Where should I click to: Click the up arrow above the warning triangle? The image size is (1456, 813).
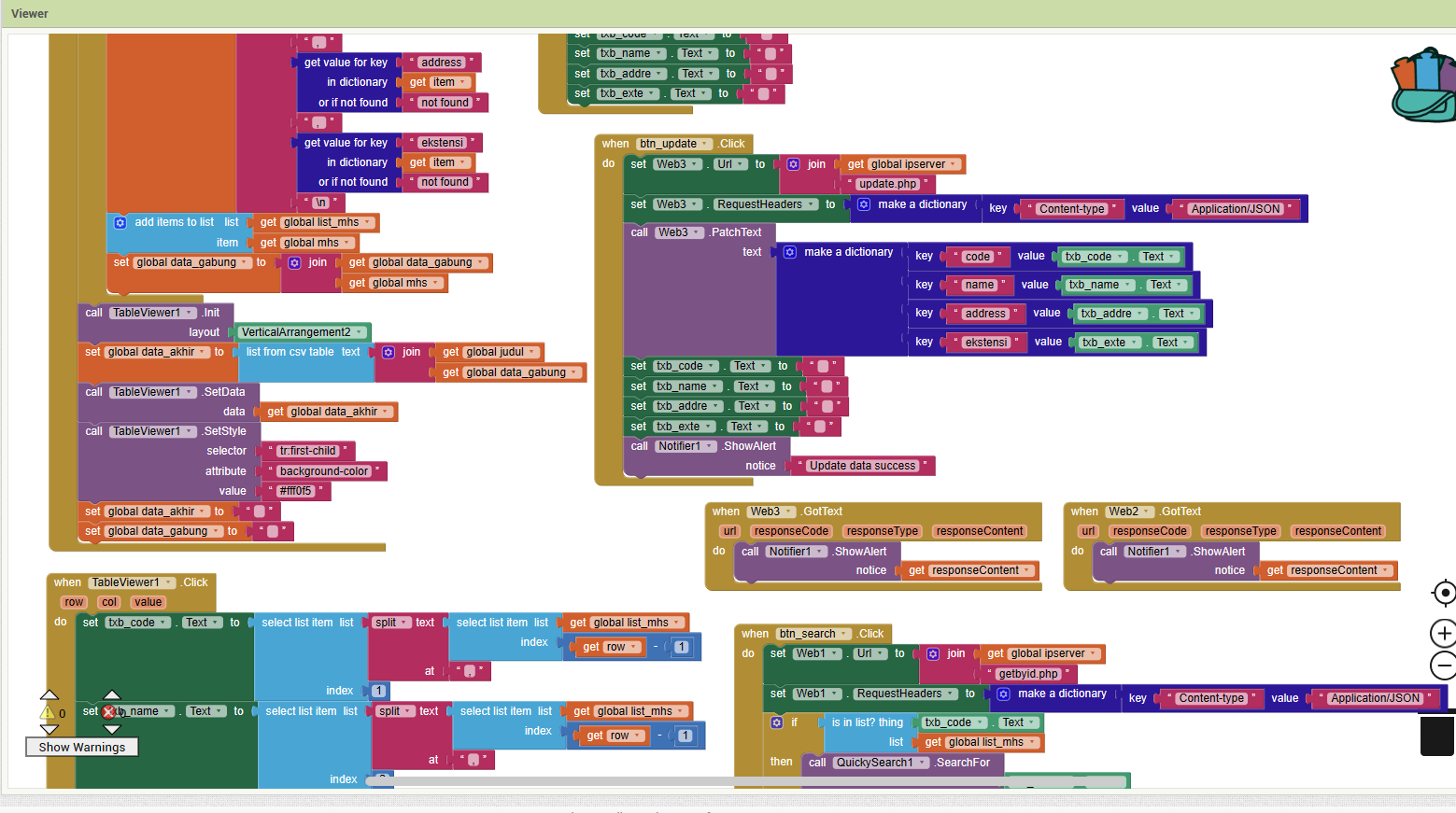point(49,695)
